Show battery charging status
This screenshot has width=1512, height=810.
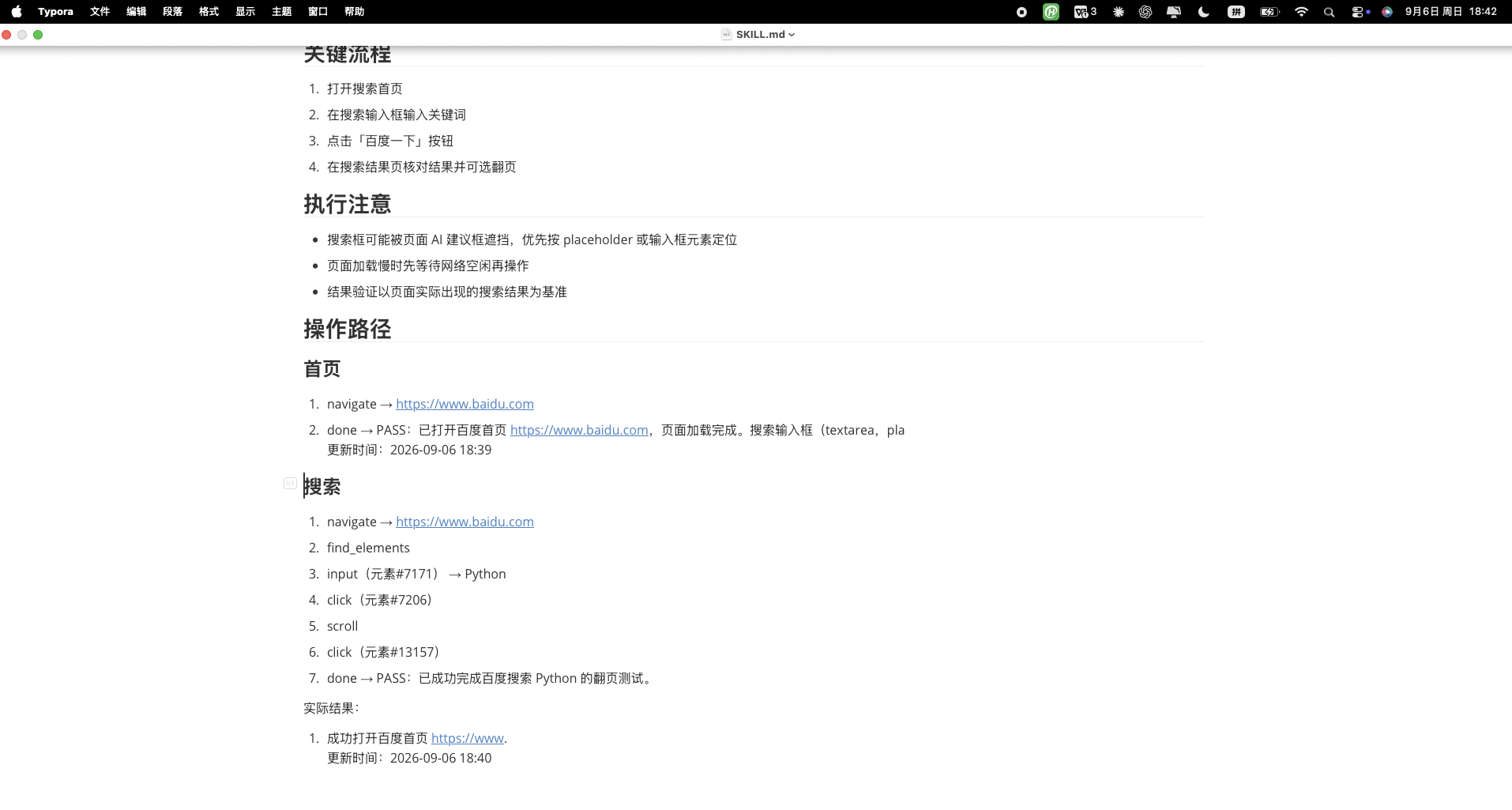pyautogui.click(x=1269, y=12)
